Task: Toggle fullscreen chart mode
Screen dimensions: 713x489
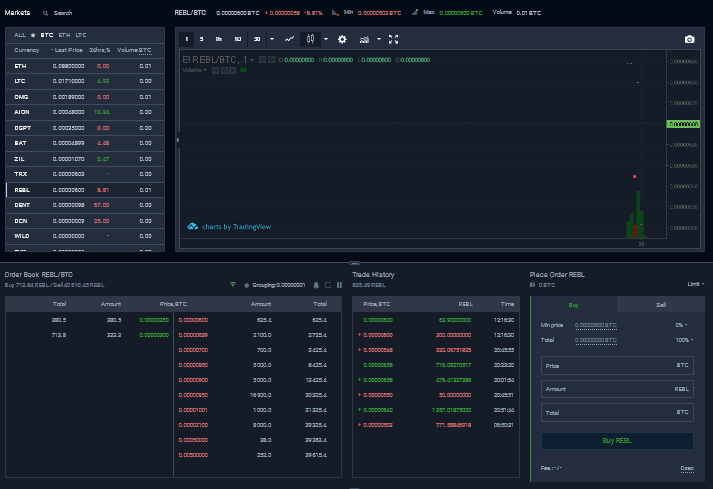Action: (x=393, y=40)
